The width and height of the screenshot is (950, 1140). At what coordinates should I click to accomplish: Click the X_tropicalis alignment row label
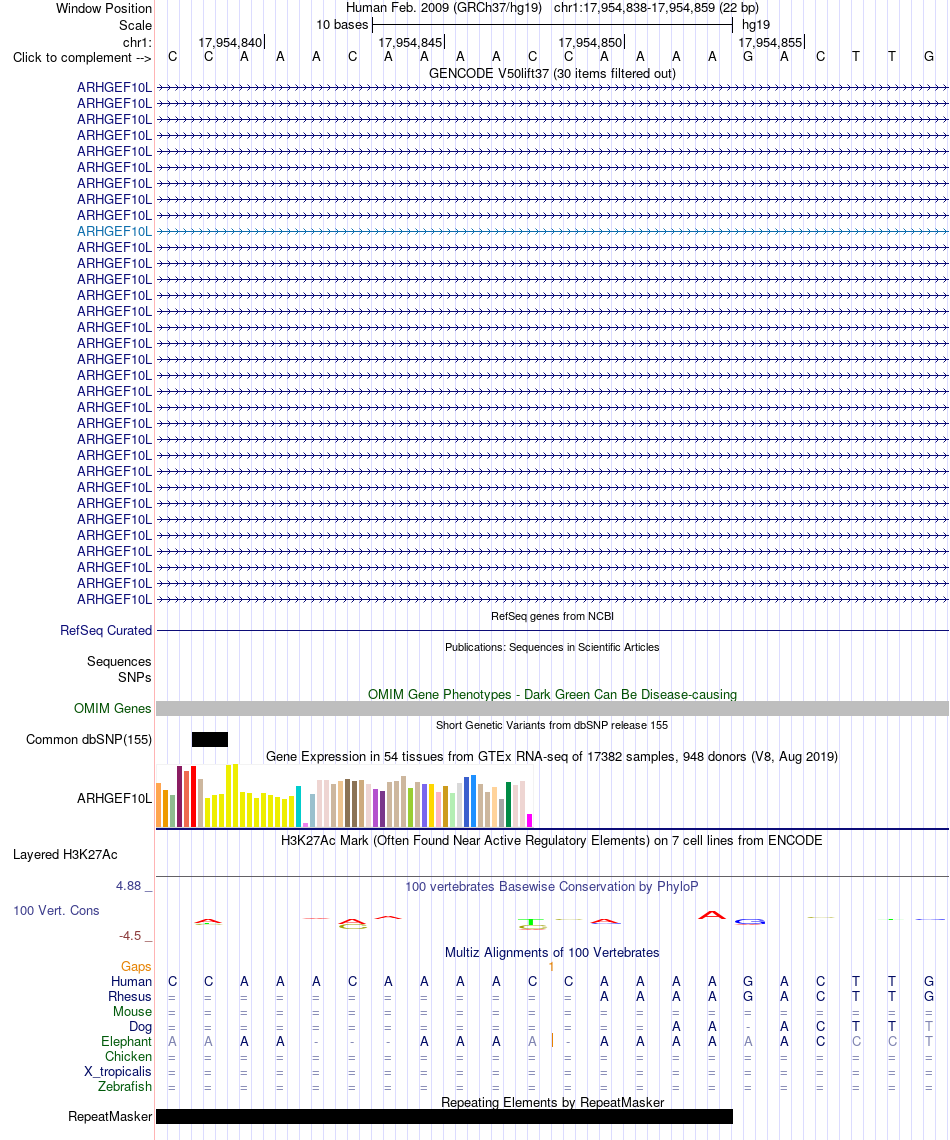pyautogui.click(x=118, y=1072)
